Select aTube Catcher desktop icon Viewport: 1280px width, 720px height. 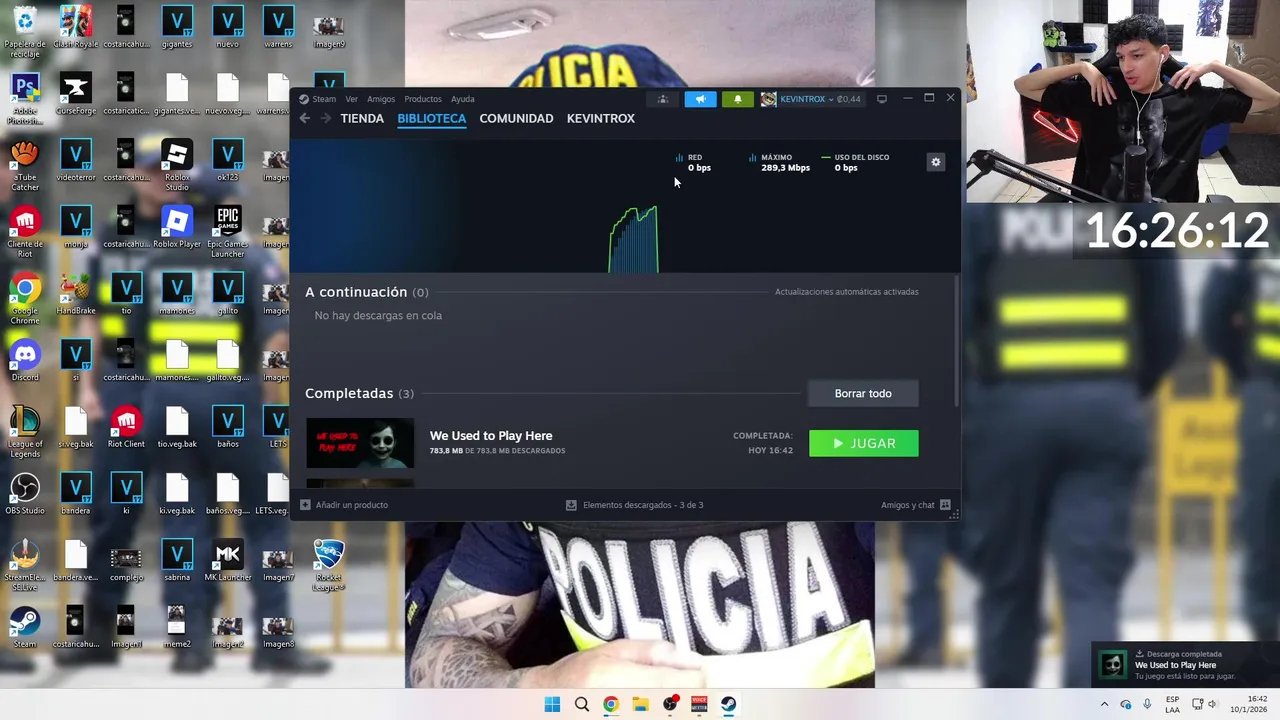coord(25,165)
